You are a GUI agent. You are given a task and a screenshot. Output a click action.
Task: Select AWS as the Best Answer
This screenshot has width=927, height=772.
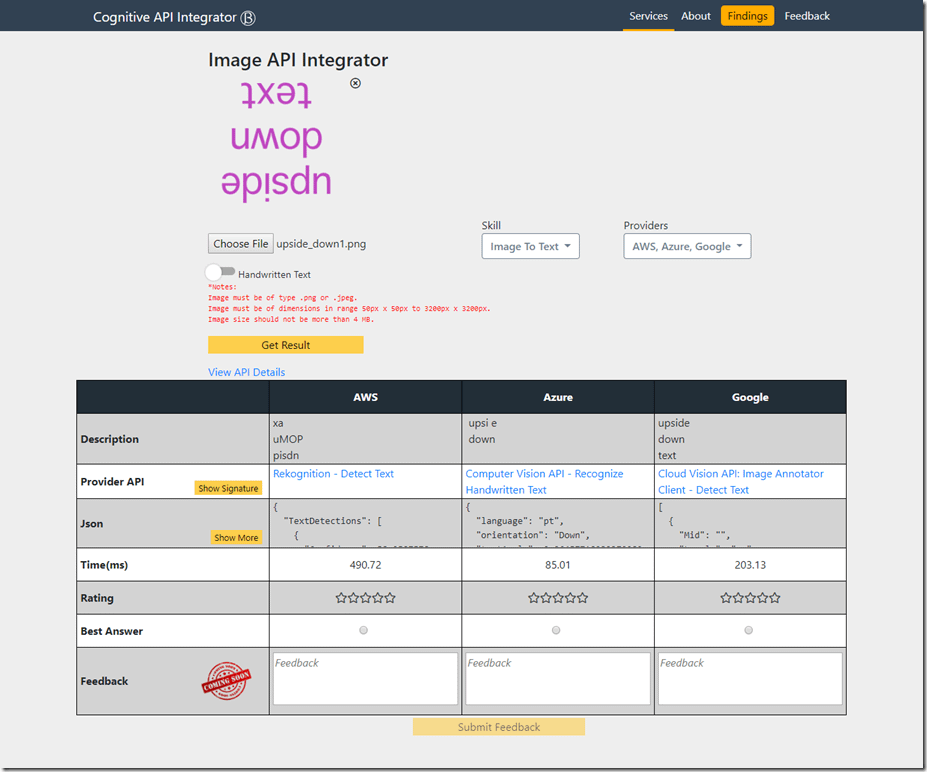pyautogui.click(x=364, y=630)
